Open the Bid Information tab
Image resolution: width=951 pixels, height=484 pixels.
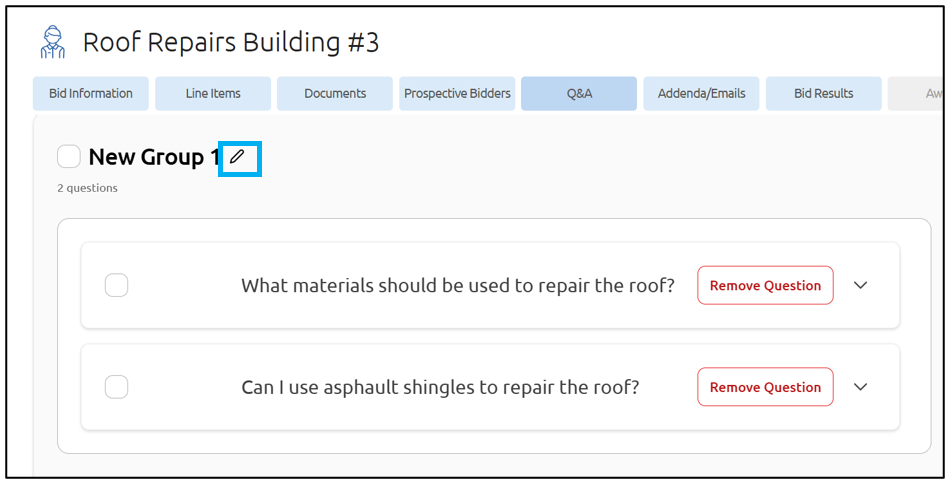pos(91,94)
